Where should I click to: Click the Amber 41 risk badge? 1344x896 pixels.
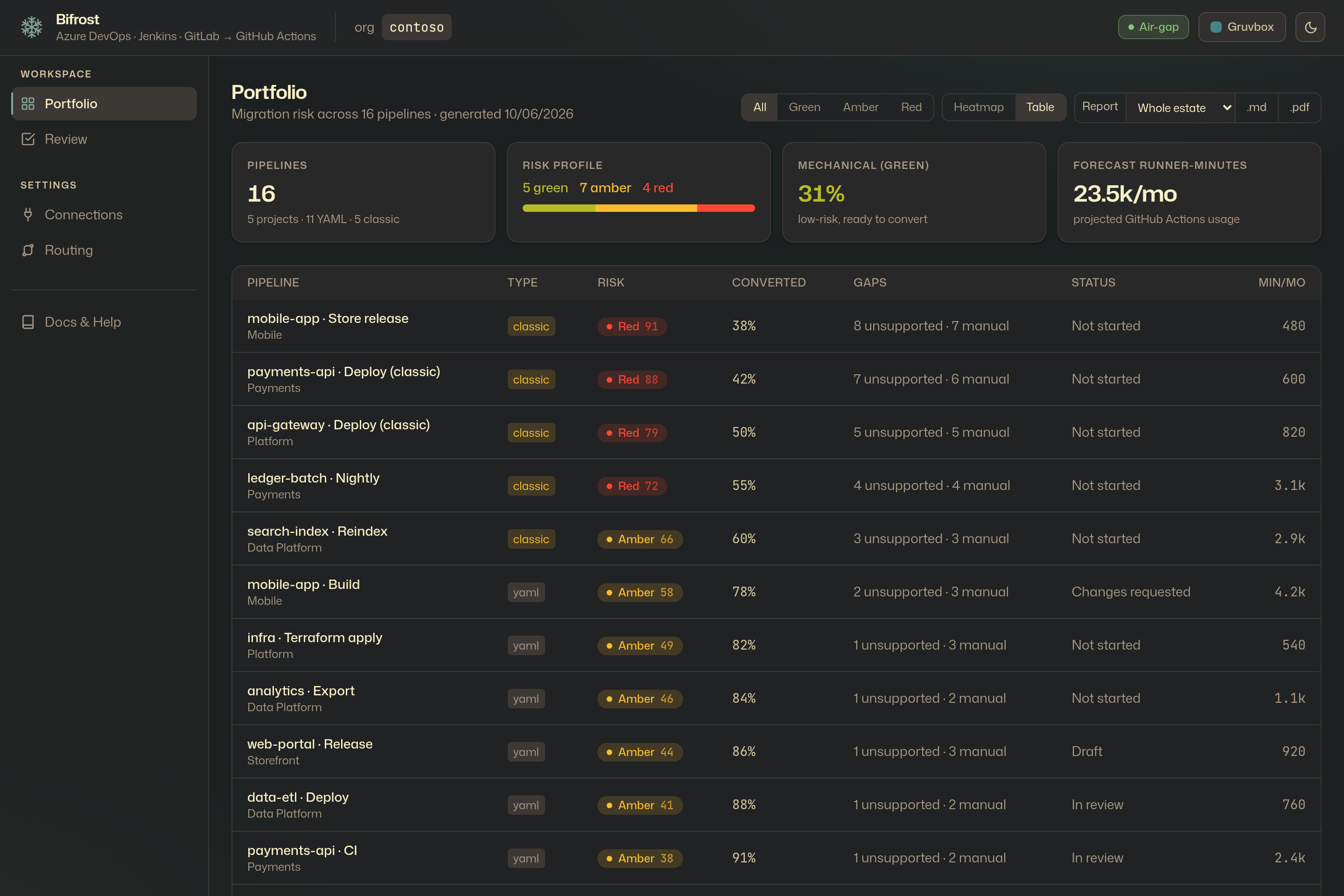640,805
